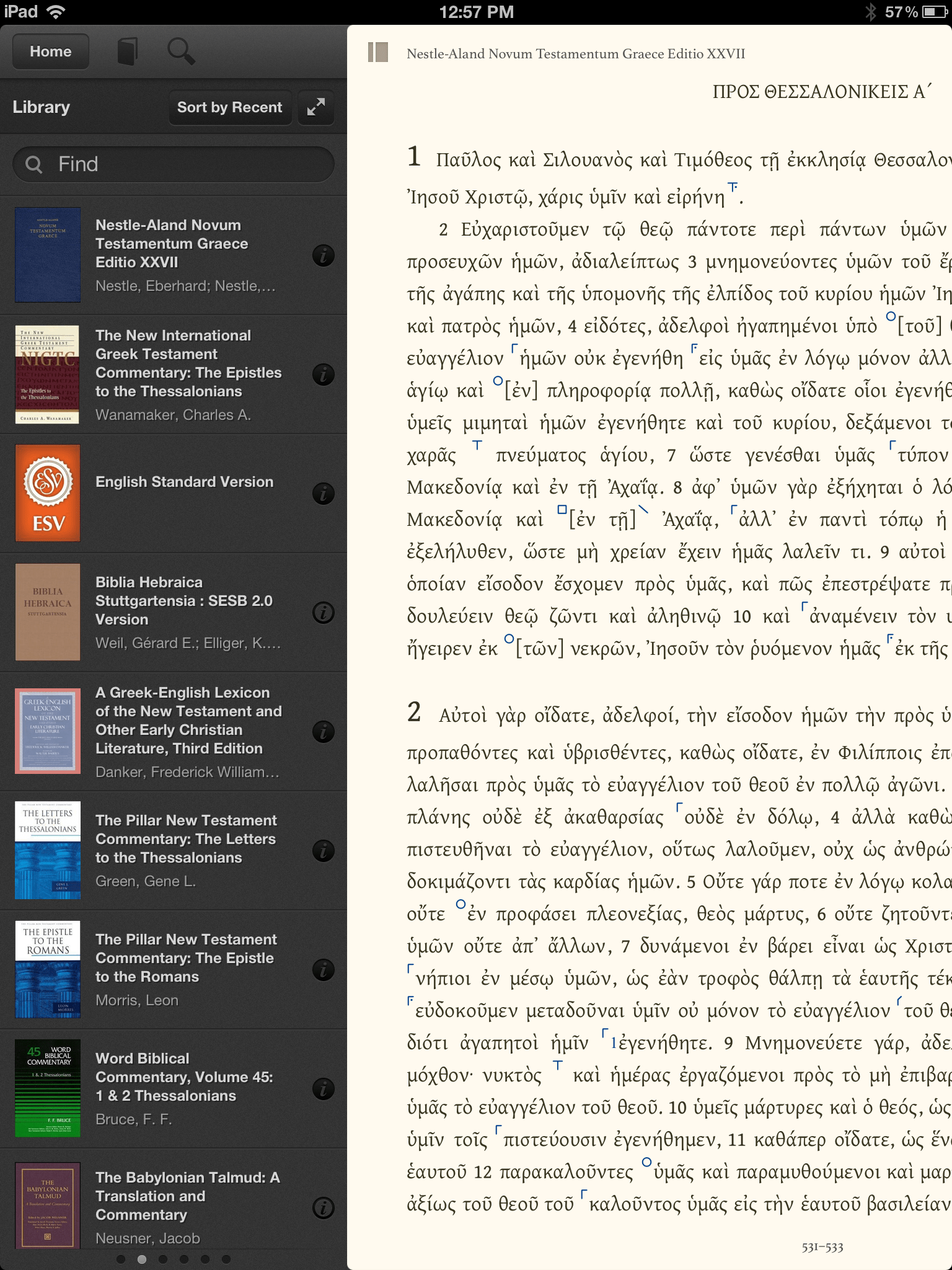Tap the circle mark before ὑμᾶς καὶ παραμυθούμενοι
This screenshot has height=1270, width=952.
point(646,1162)
